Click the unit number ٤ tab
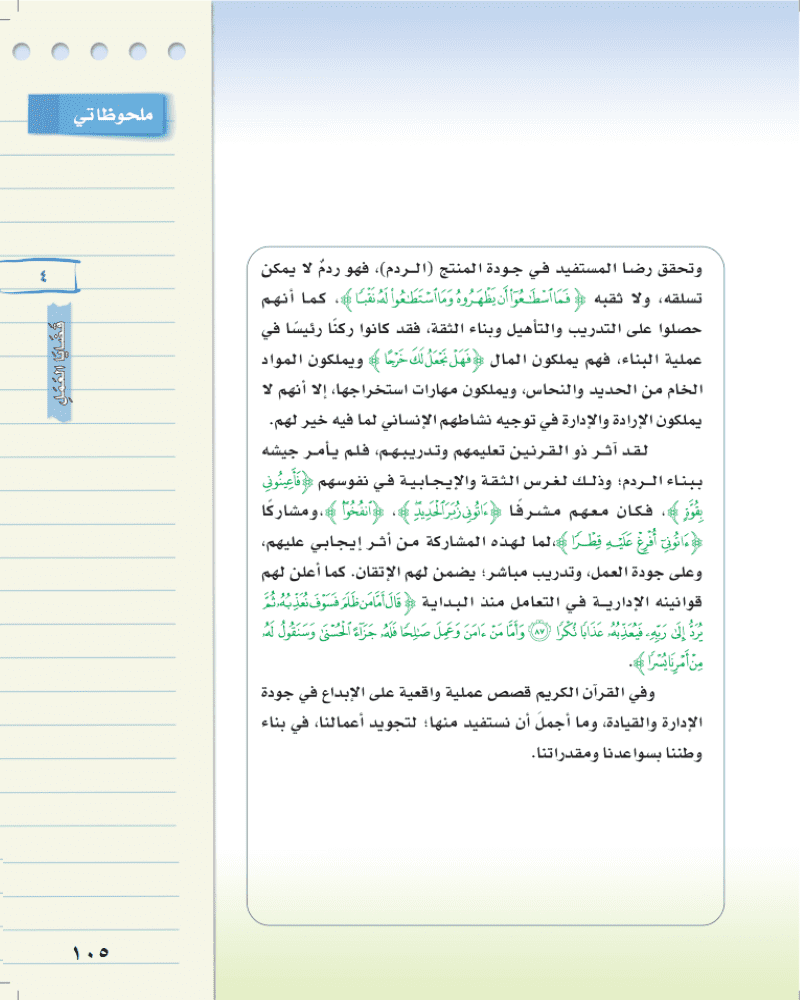 (x=43, y=276)
